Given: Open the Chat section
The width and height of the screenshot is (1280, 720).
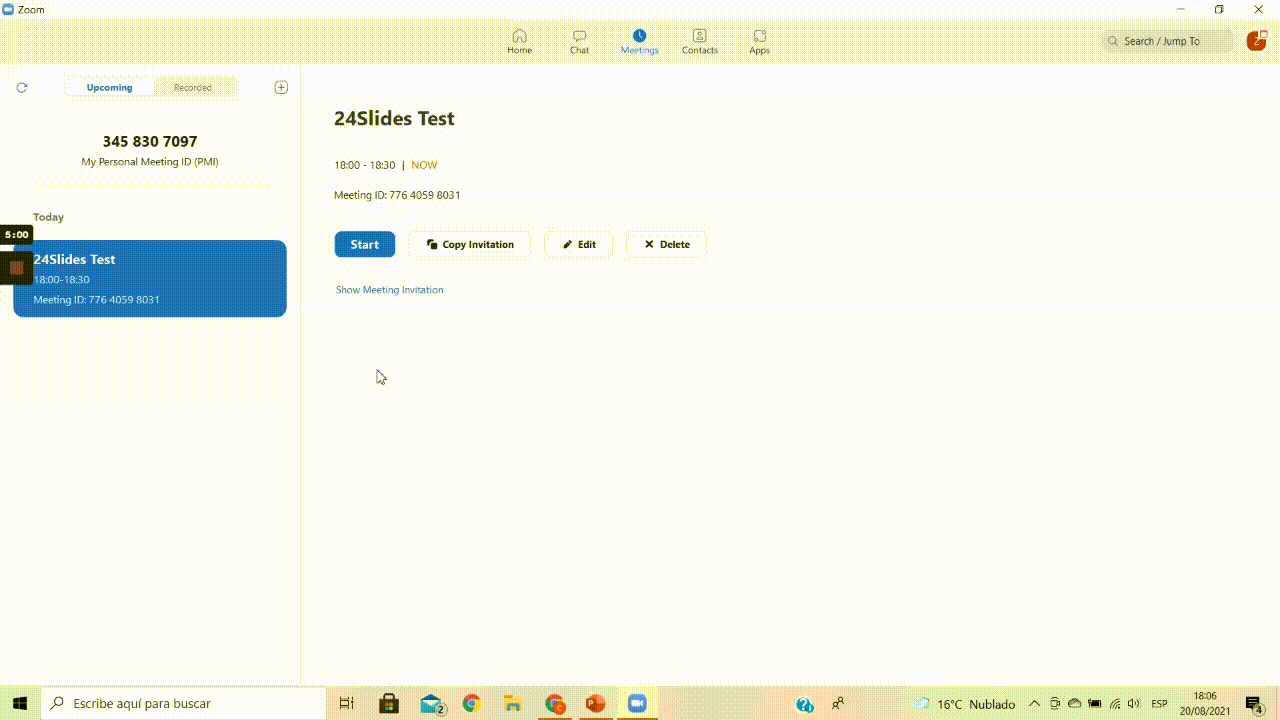Looking at the screenshot, I should click(579, 41).
